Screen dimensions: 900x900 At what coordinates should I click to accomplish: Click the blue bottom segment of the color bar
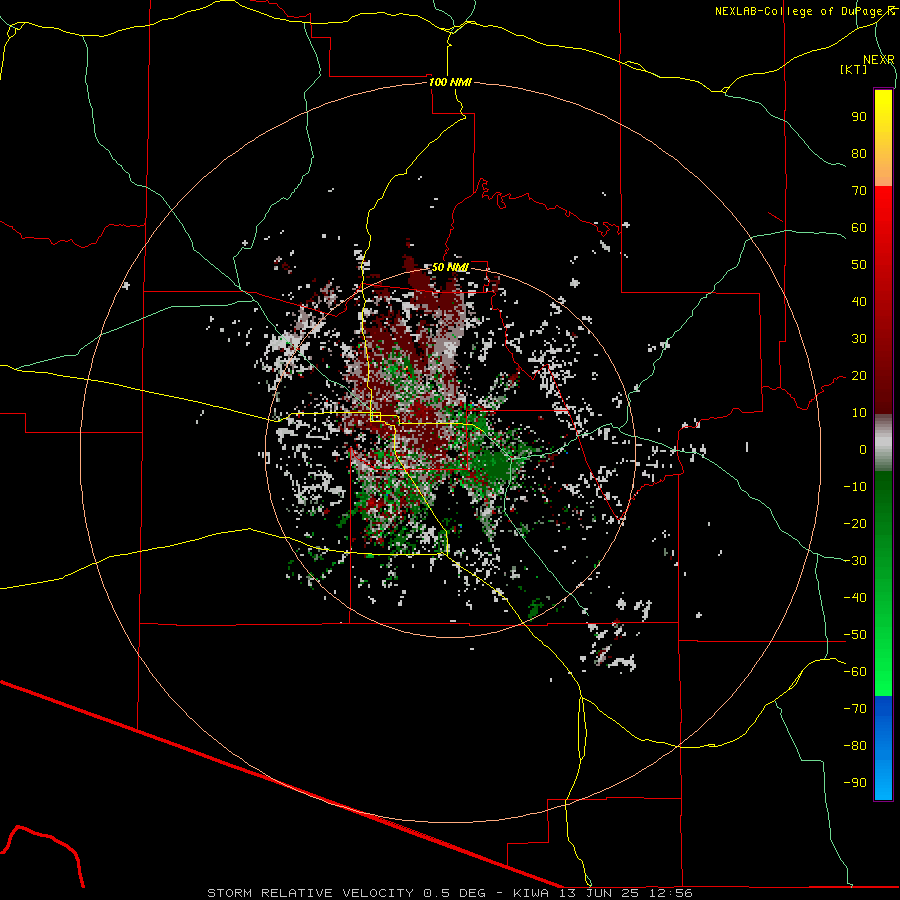tap(883, 748)
